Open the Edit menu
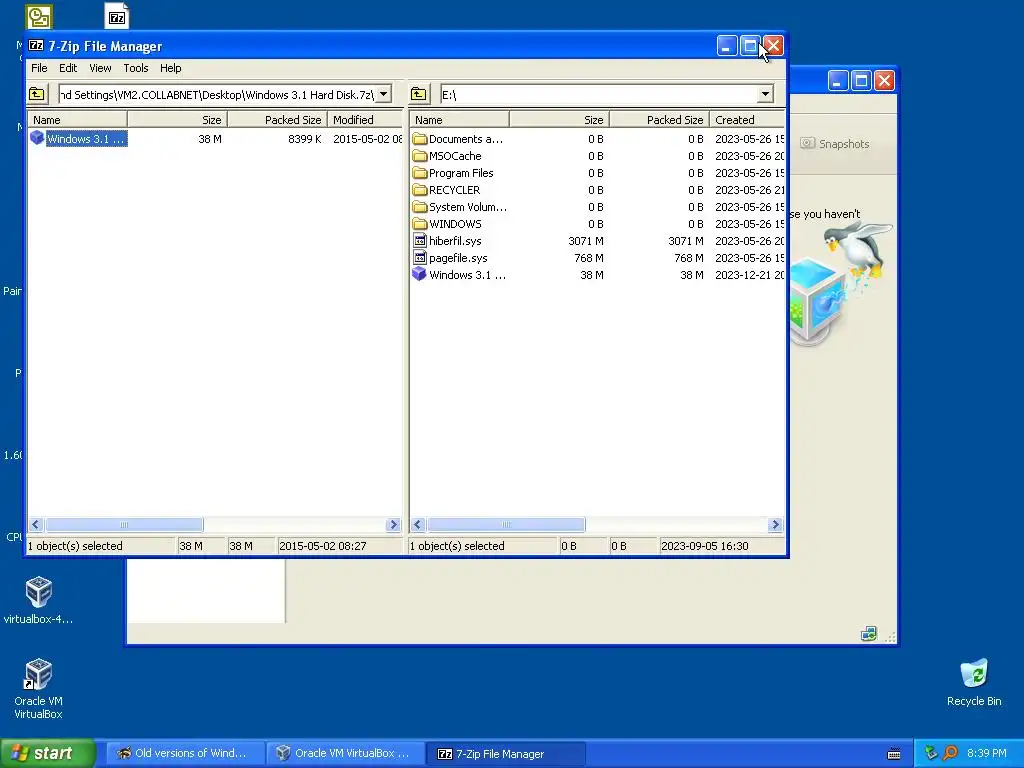1024x768 pixels. click(x=68, y=68)
